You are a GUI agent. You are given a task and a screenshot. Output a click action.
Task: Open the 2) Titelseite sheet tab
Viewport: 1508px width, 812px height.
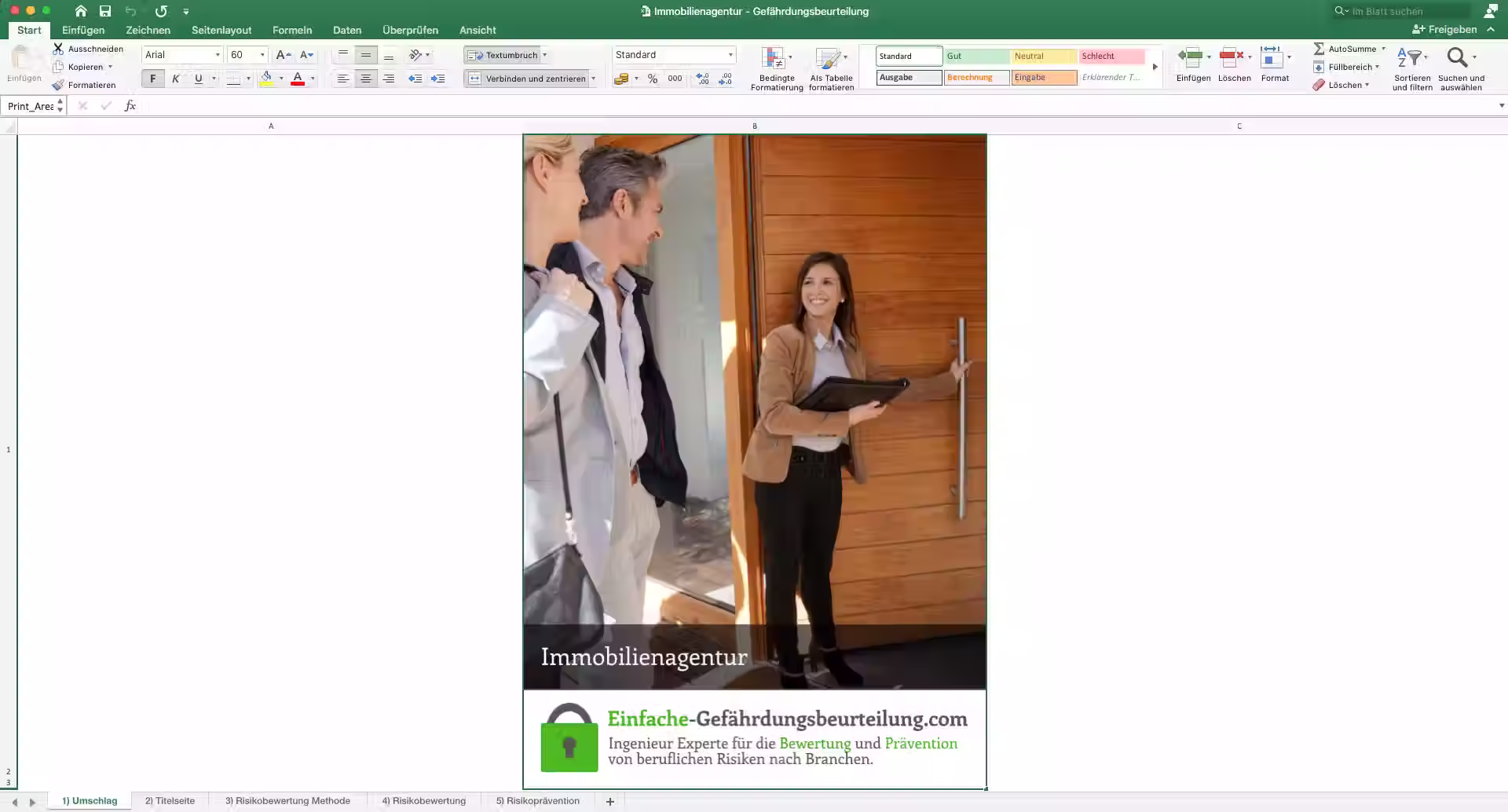[x=170, y=800]
